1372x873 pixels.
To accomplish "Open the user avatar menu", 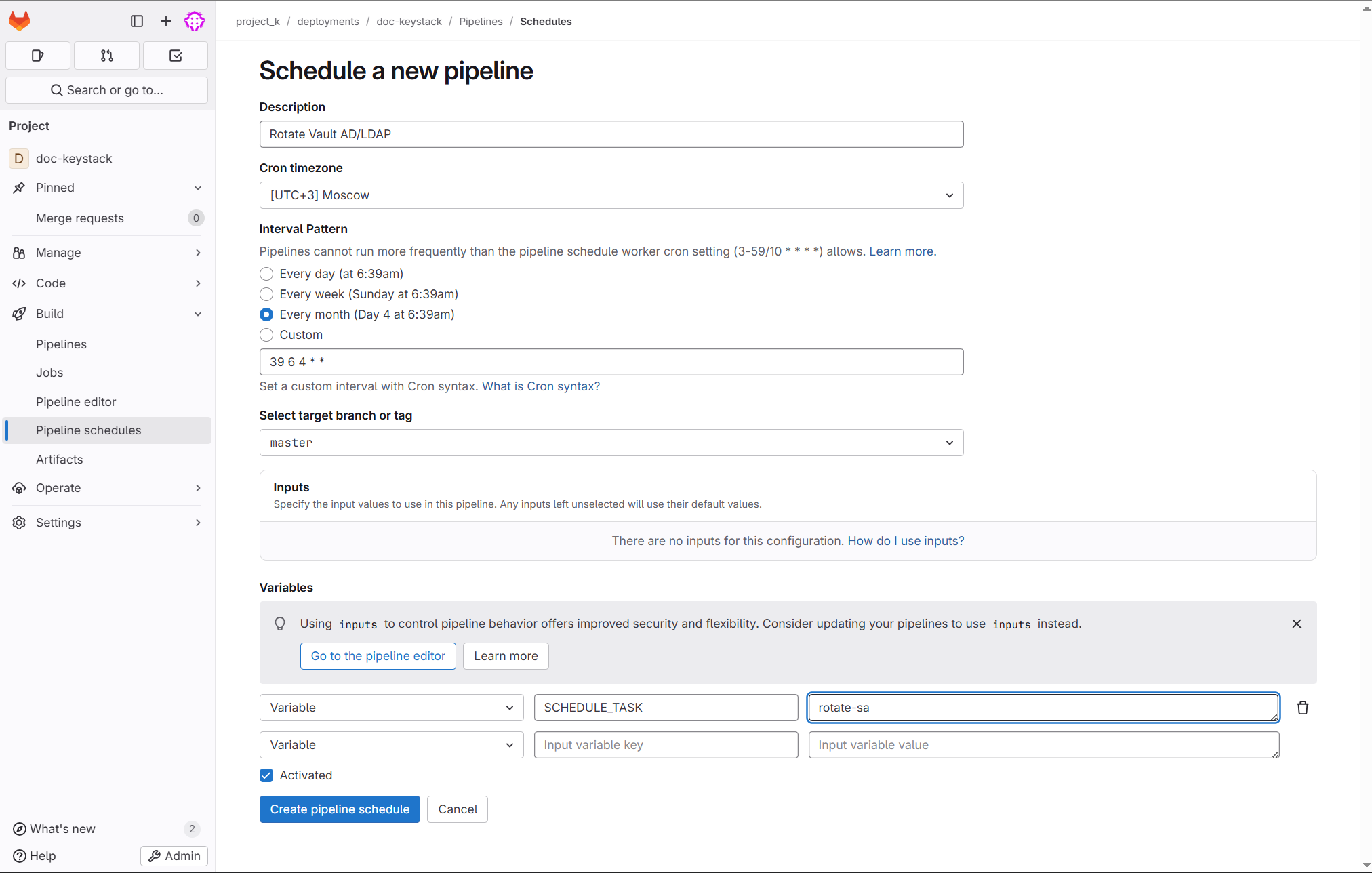I will (x=195, y=21).
